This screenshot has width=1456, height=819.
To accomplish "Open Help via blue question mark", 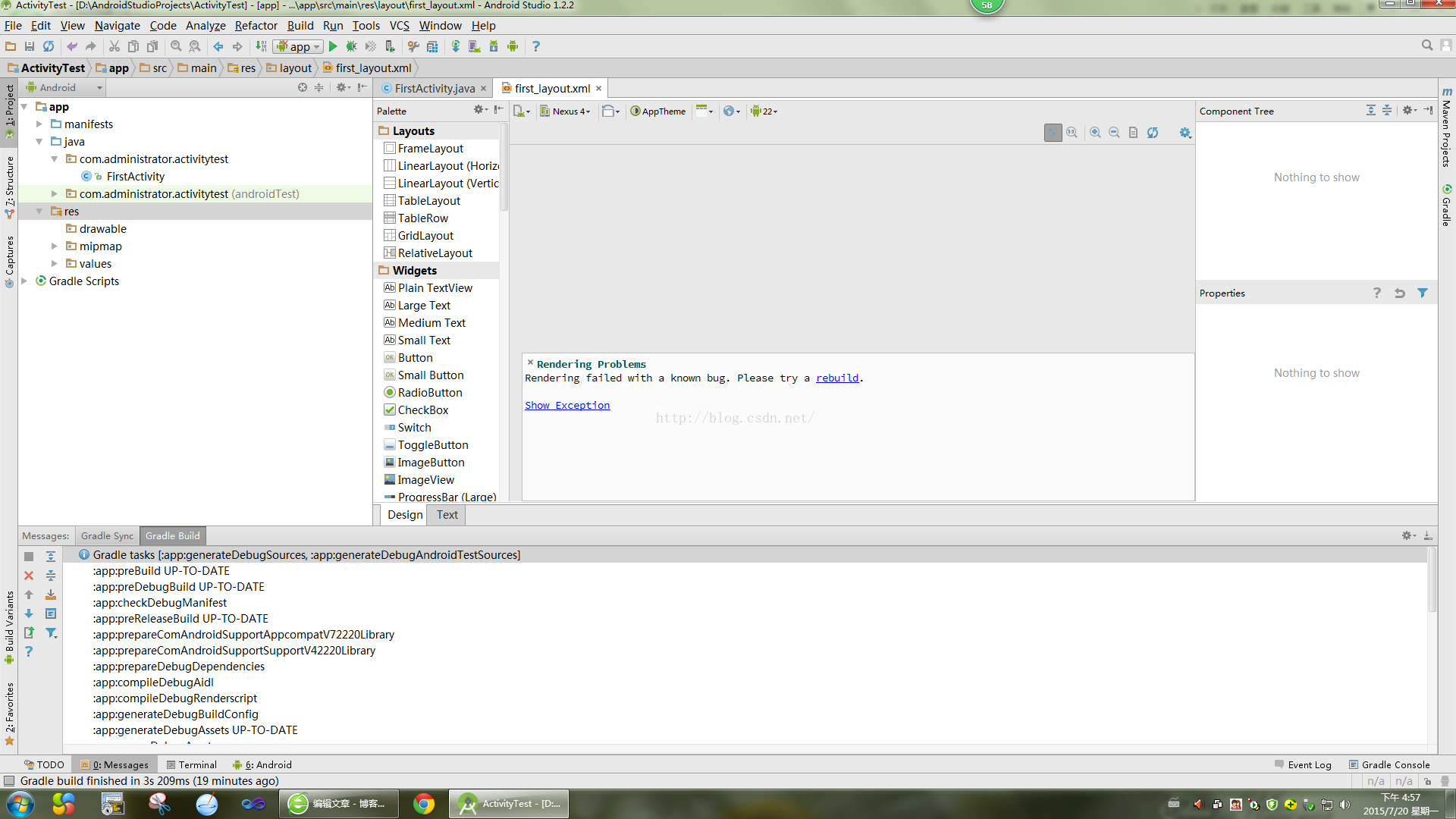I will coord(536,47).
